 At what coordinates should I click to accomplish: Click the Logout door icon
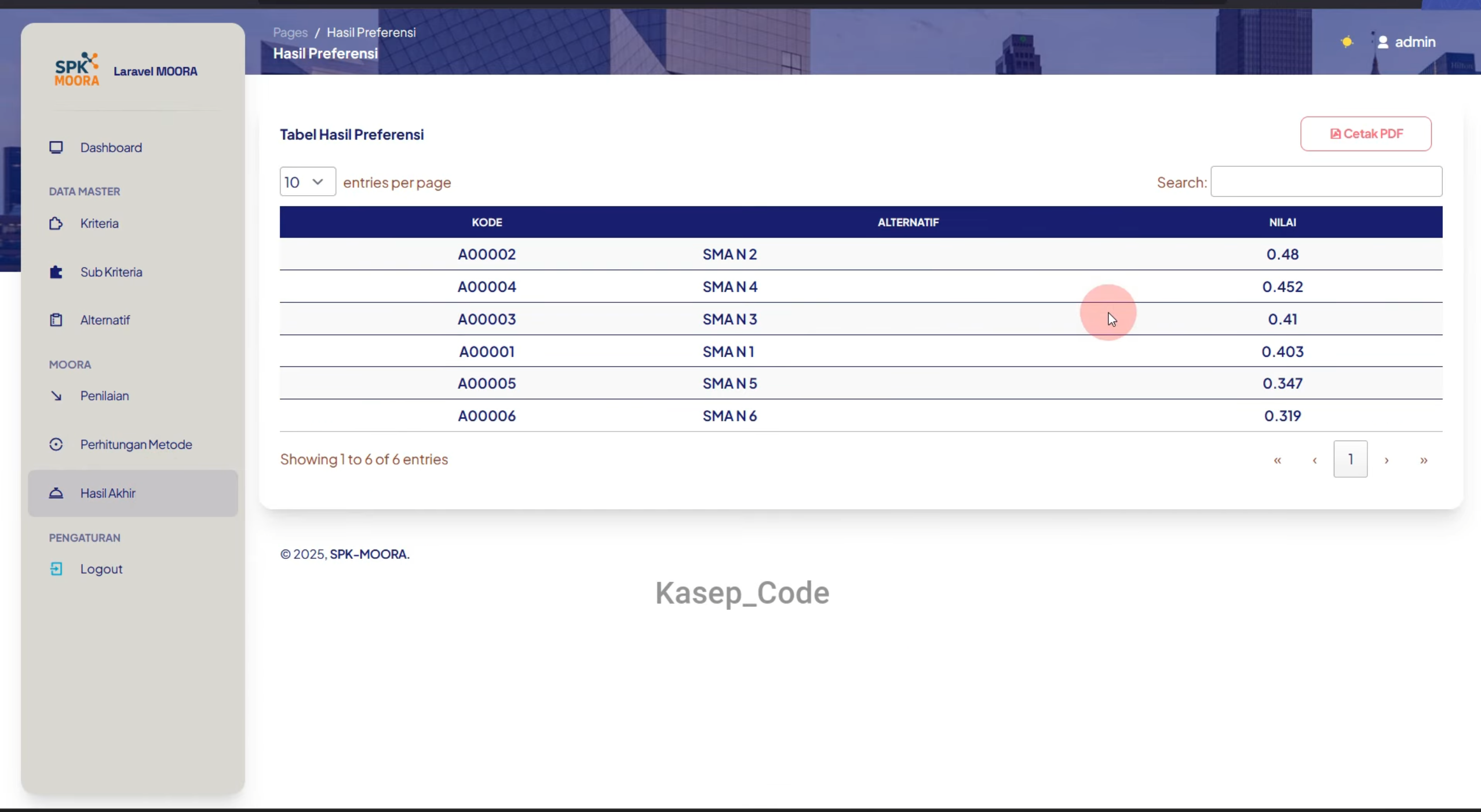click(x=56, y=569)
